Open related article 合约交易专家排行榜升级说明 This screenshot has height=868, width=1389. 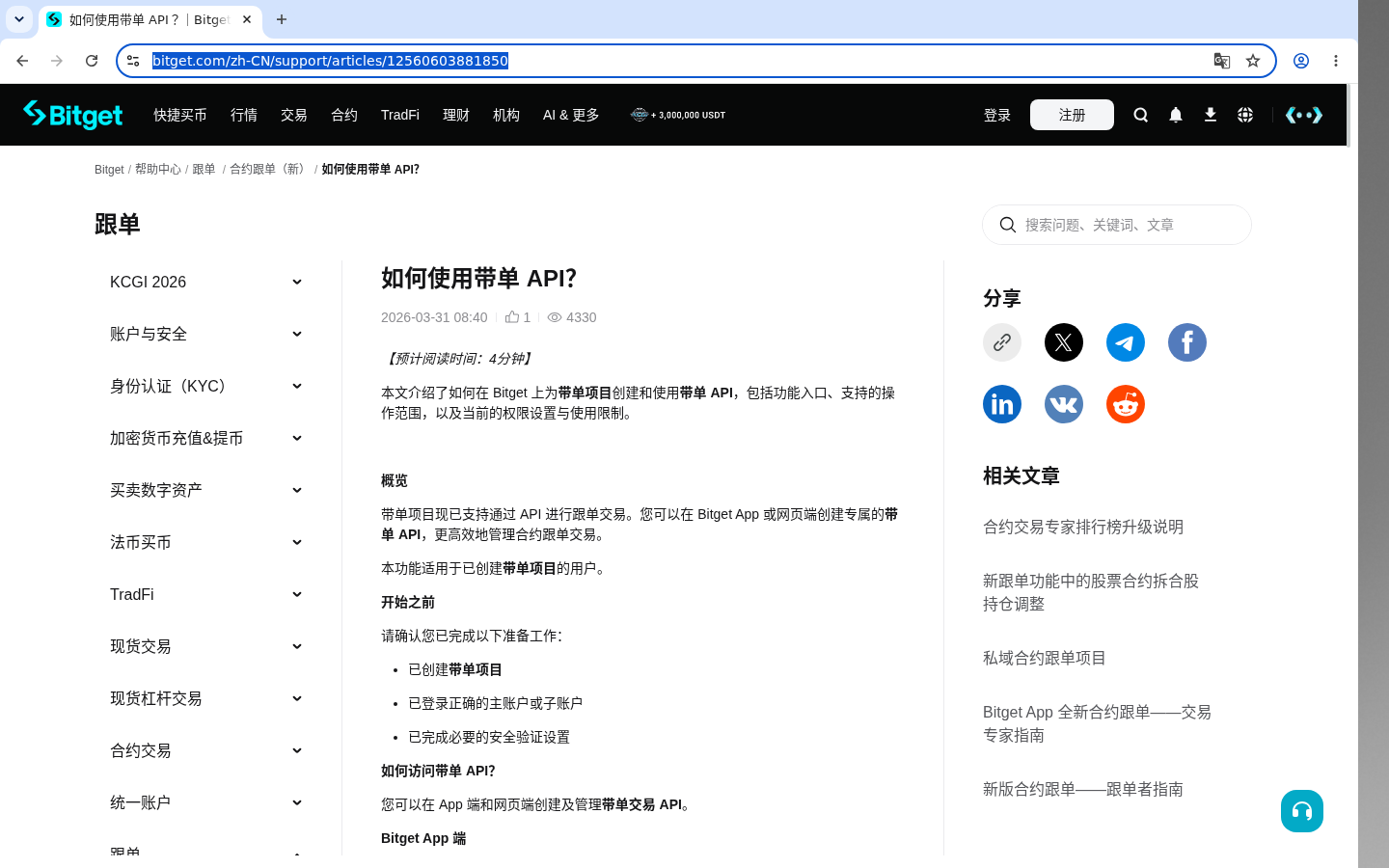click(1083, 527)
